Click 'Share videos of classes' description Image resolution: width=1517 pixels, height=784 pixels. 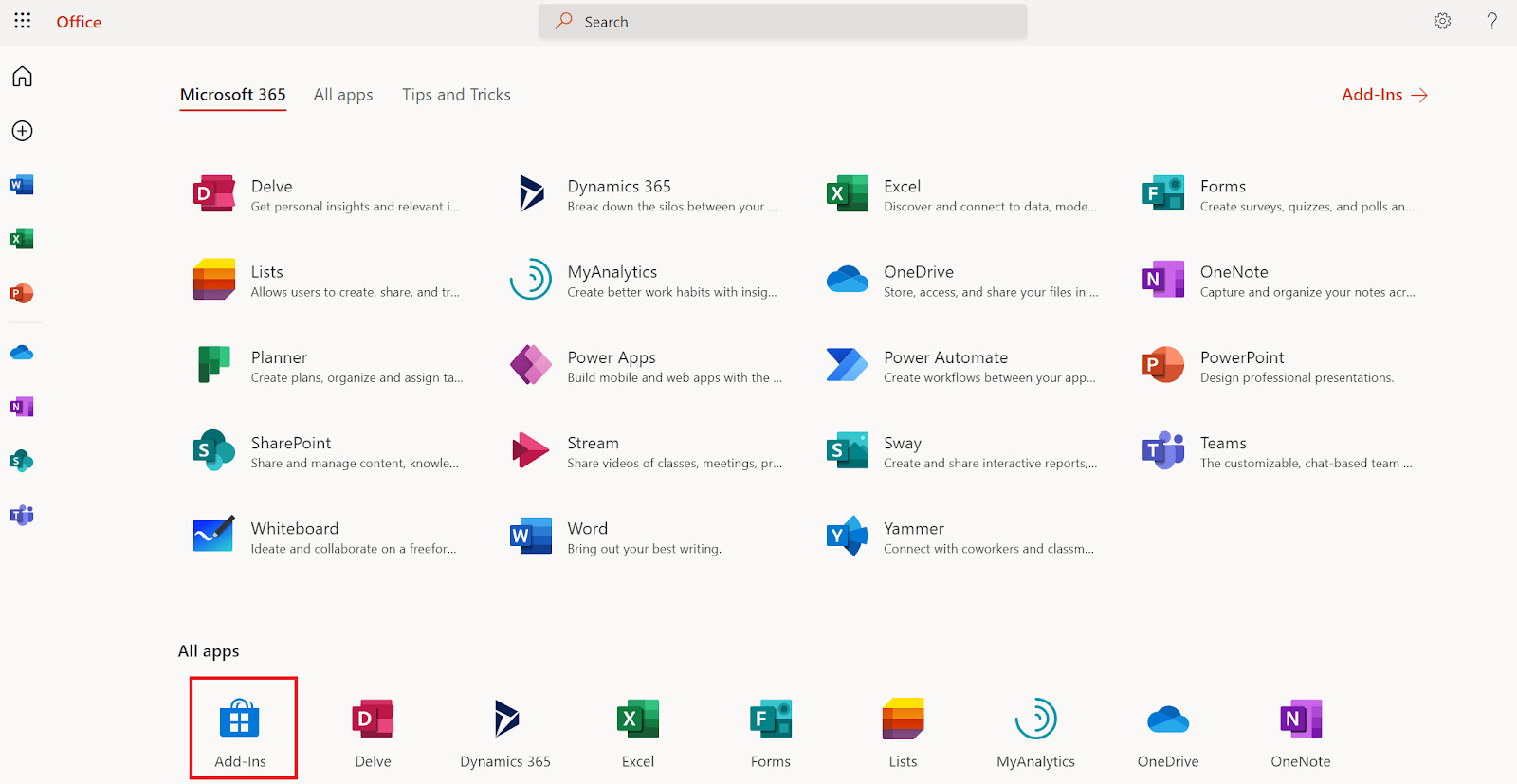click(675, 464)
